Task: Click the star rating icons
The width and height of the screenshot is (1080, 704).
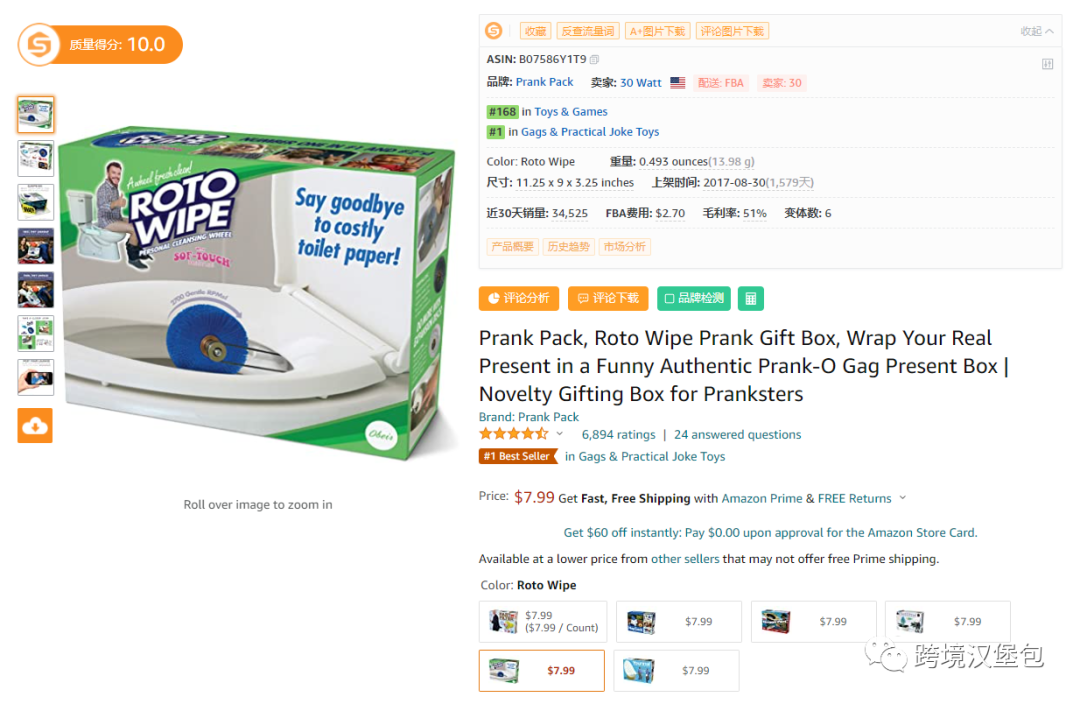Action: 513,434
